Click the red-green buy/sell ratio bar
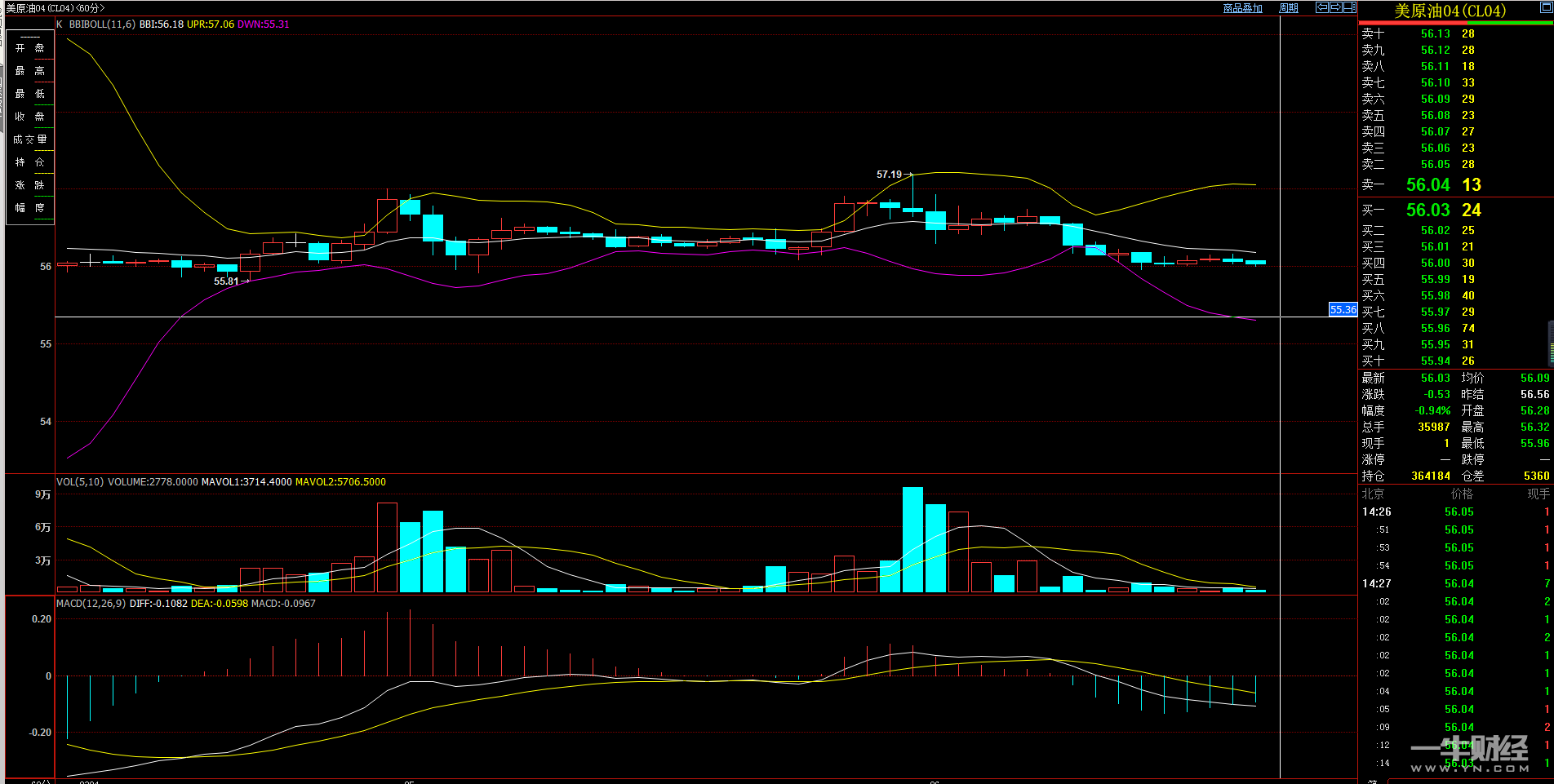Viewport: 1554px width, 784px height. click(1455, 23)
